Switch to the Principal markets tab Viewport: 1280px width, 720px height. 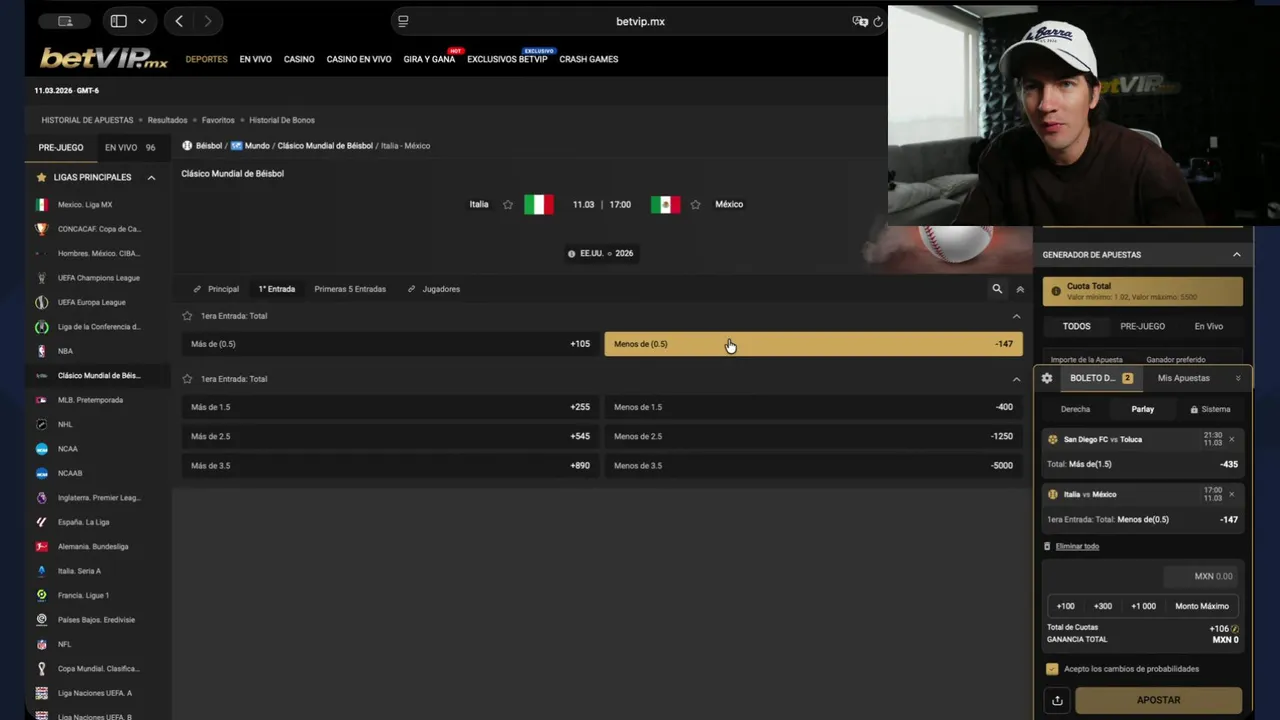click(x=216, y=289)
